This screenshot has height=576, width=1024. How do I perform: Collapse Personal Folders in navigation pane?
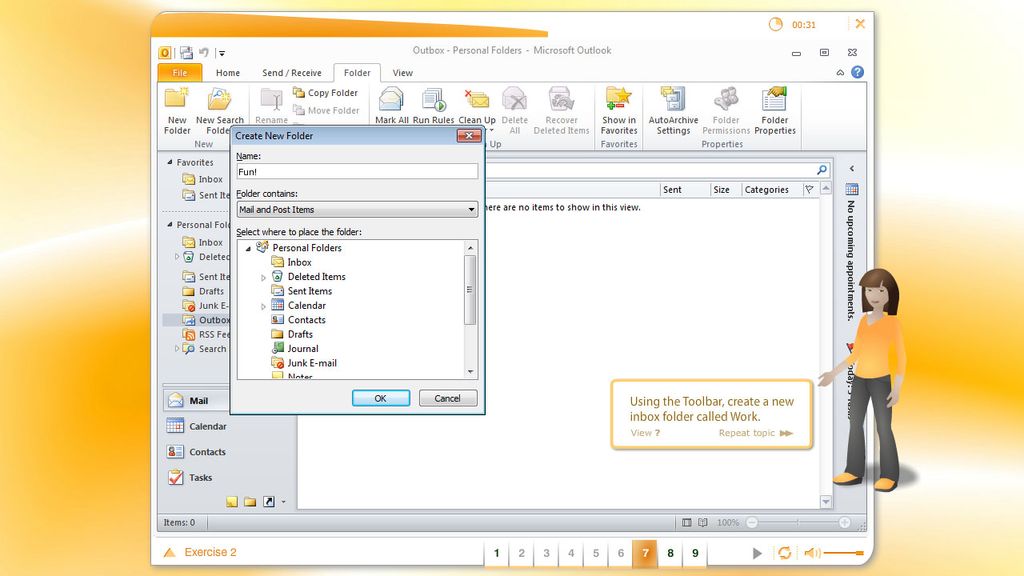(x=170, y=224)
